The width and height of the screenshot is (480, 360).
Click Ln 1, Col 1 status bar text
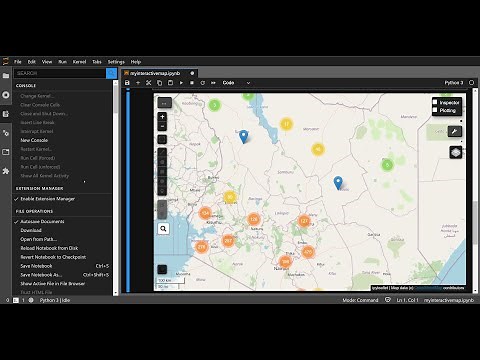pyautogui.click(x=407, y=300)
